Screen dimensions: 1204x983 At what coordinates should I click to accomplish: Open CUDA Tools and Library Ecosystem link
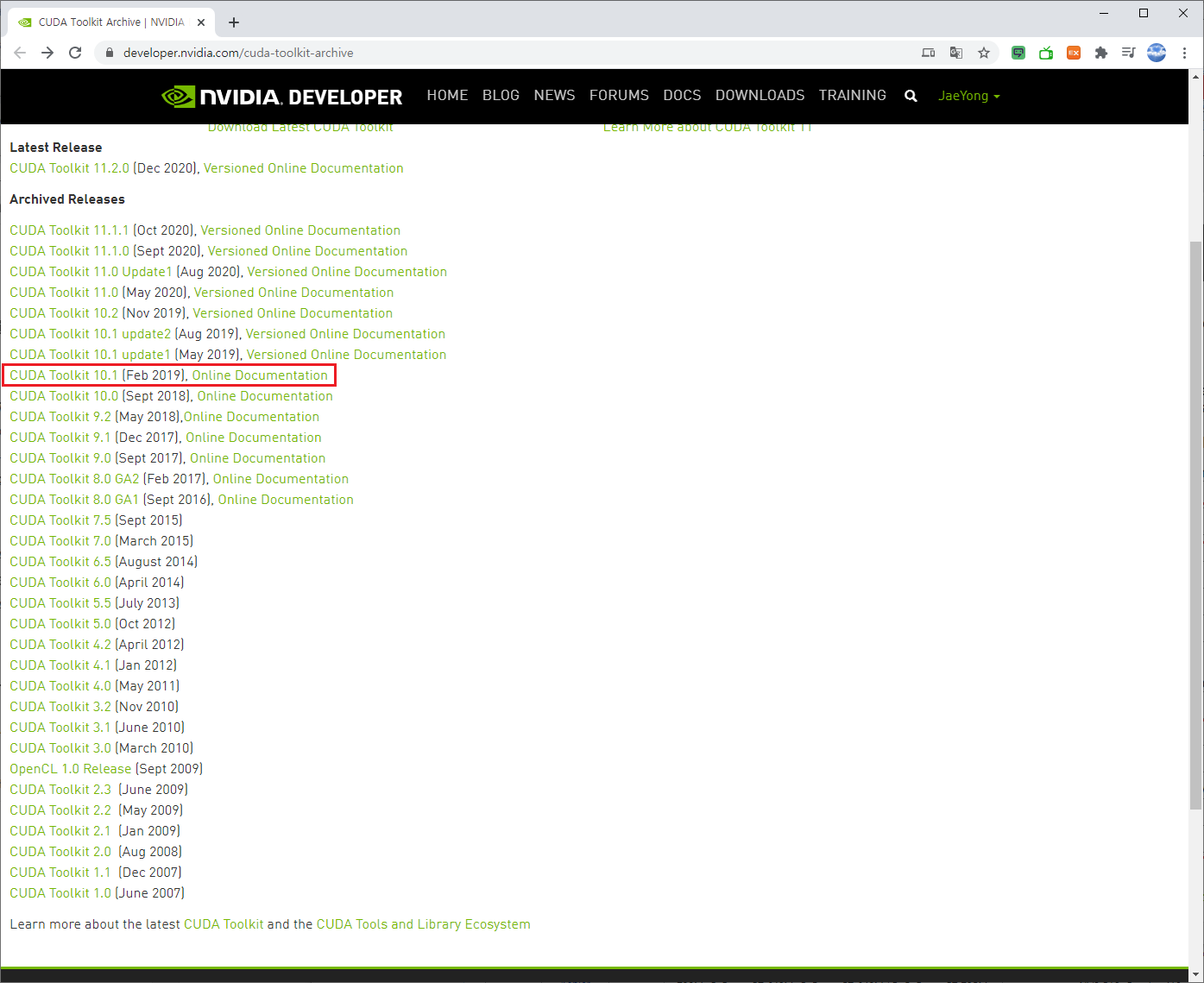[x=424, y=924]
